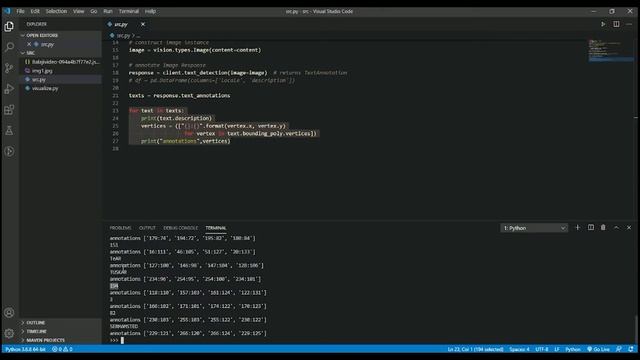Open the Testing flask icon view
The image size is (640, 360).
coord(9,131)
